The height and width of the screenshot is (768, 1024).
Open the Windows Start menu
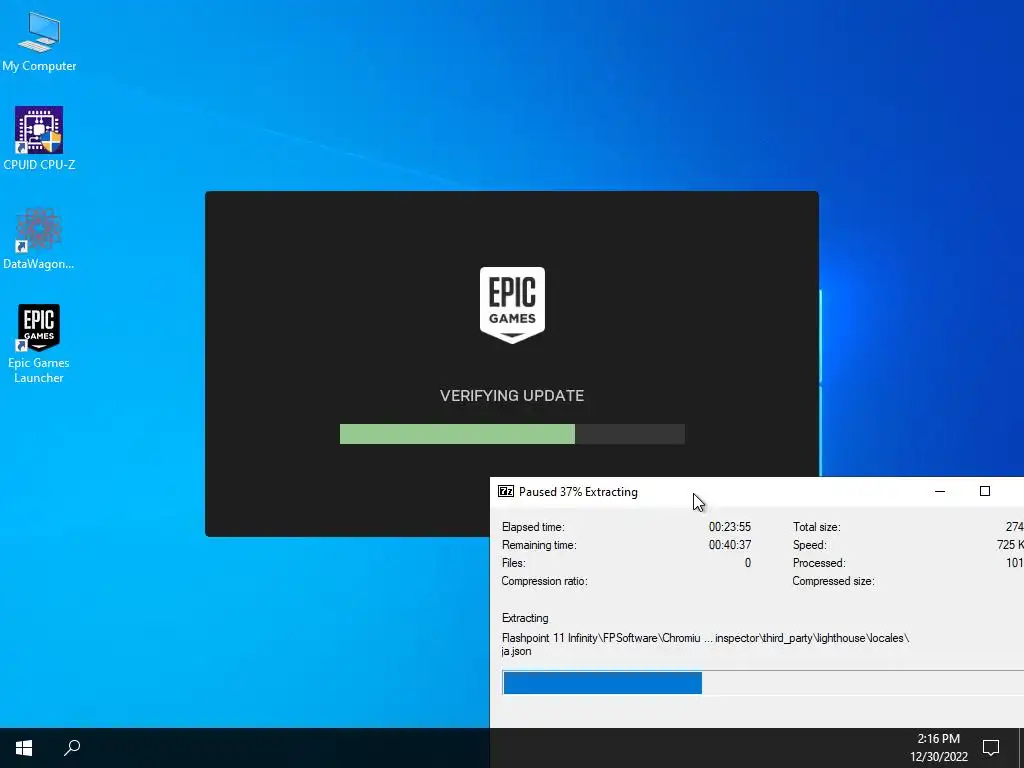pyautogui.click(x=24, y=748)
